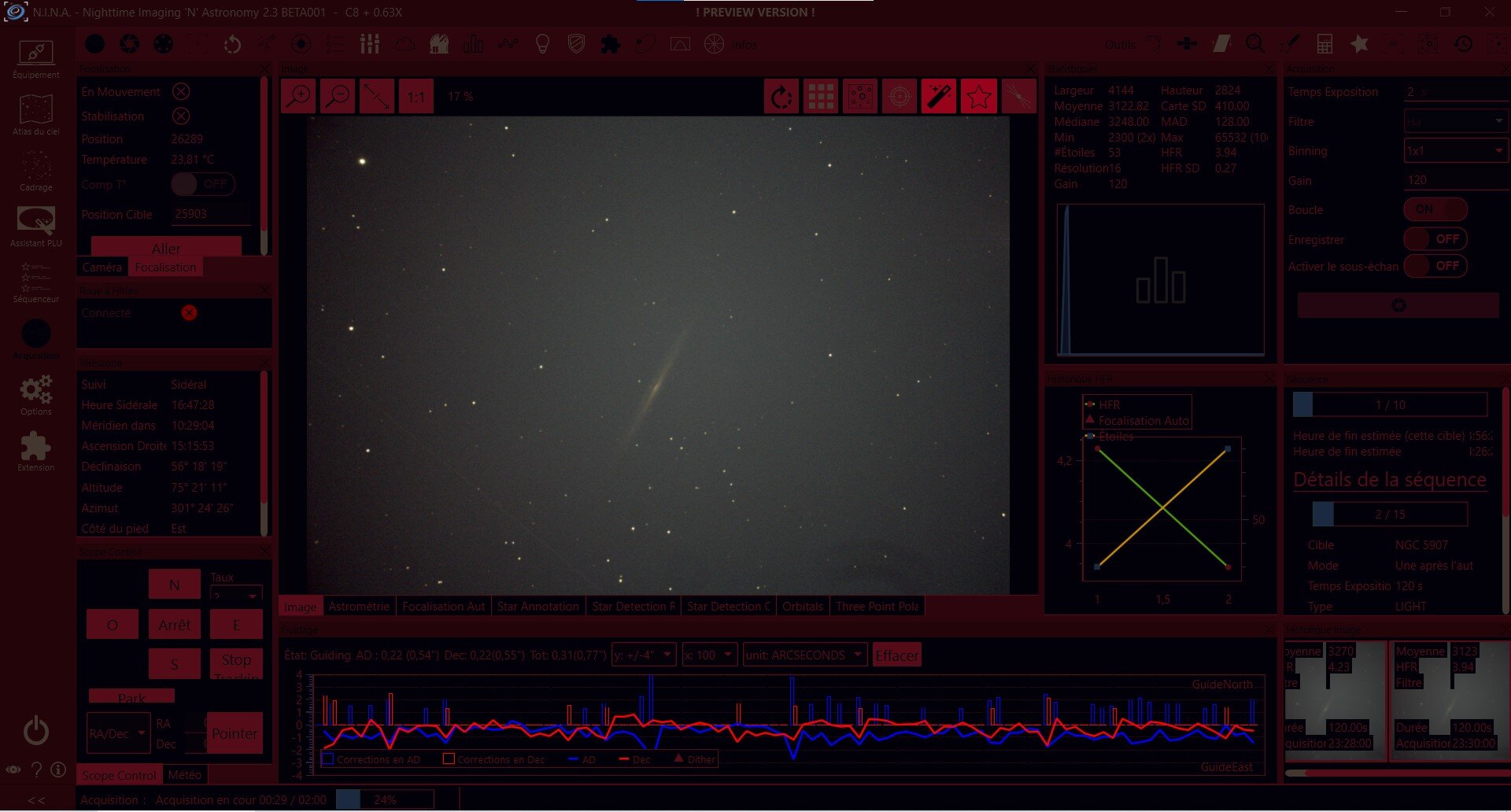Open the Équipement sidebar section

point(35,59)
